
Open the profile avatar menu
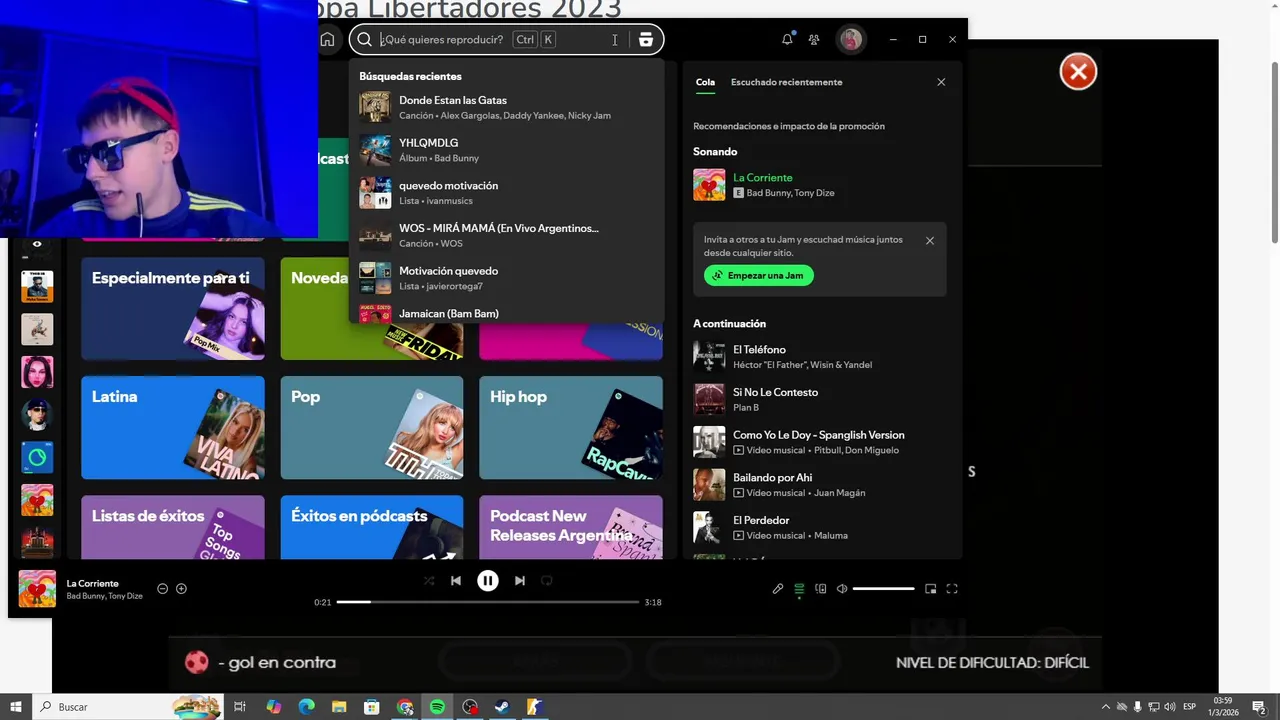click(x=851, y=39)
